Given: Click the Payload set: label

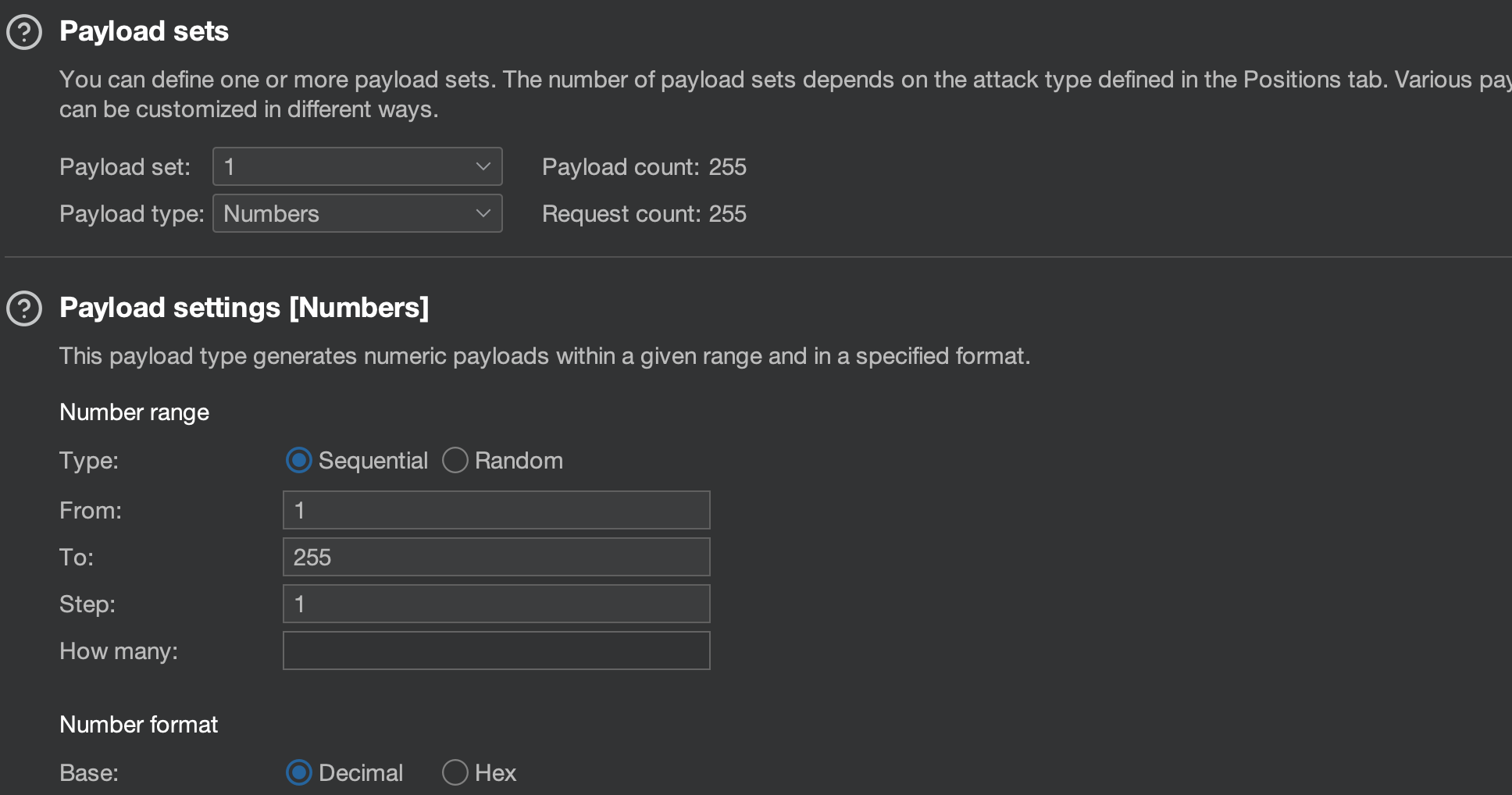Looking at the screenshot, I should point(125,167).
